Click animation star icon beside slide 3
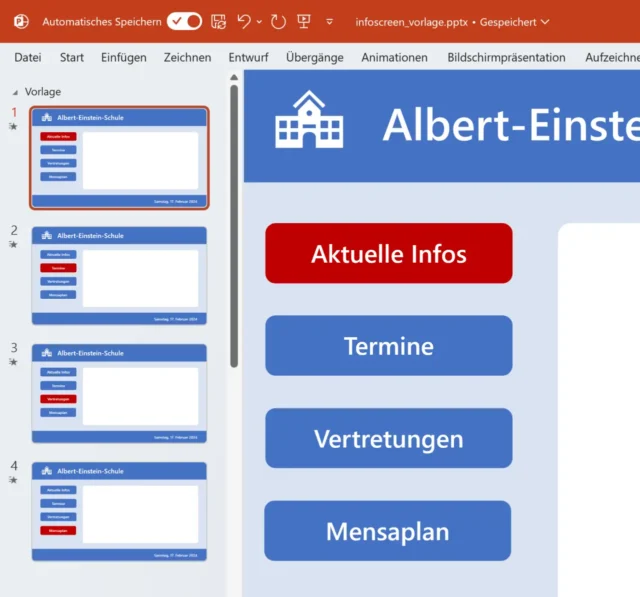This screenshot has height=597, width=640. (x=13, y=362)
